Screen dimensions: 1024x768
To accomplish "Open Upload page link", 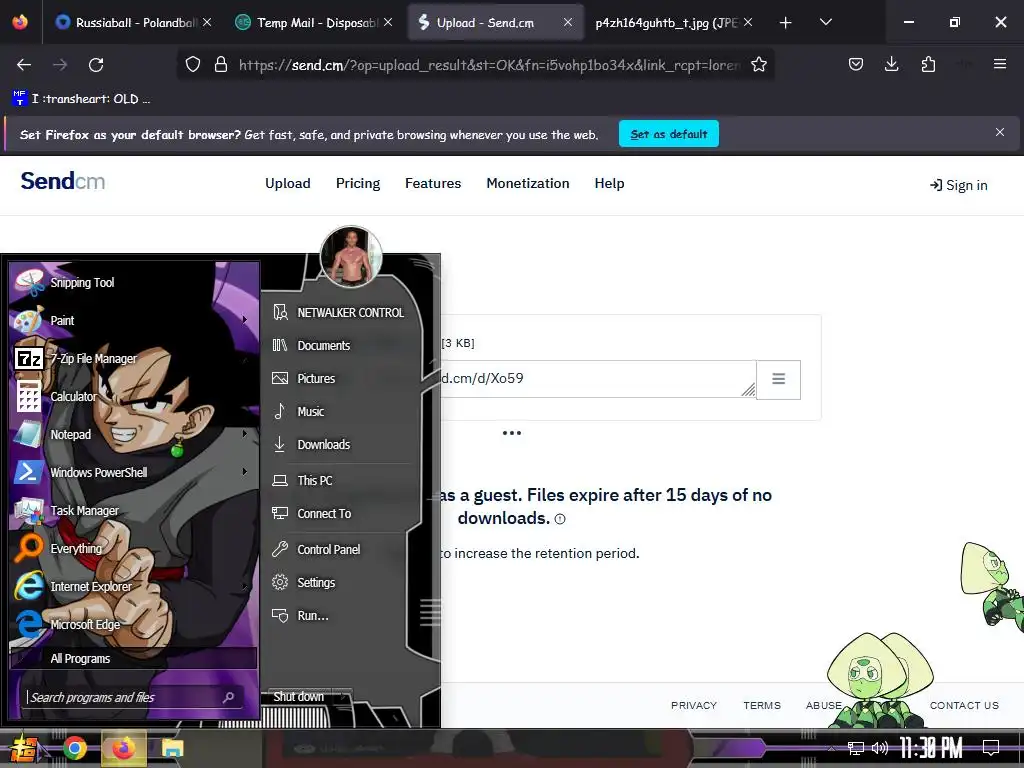I will [x=288, y=184].
